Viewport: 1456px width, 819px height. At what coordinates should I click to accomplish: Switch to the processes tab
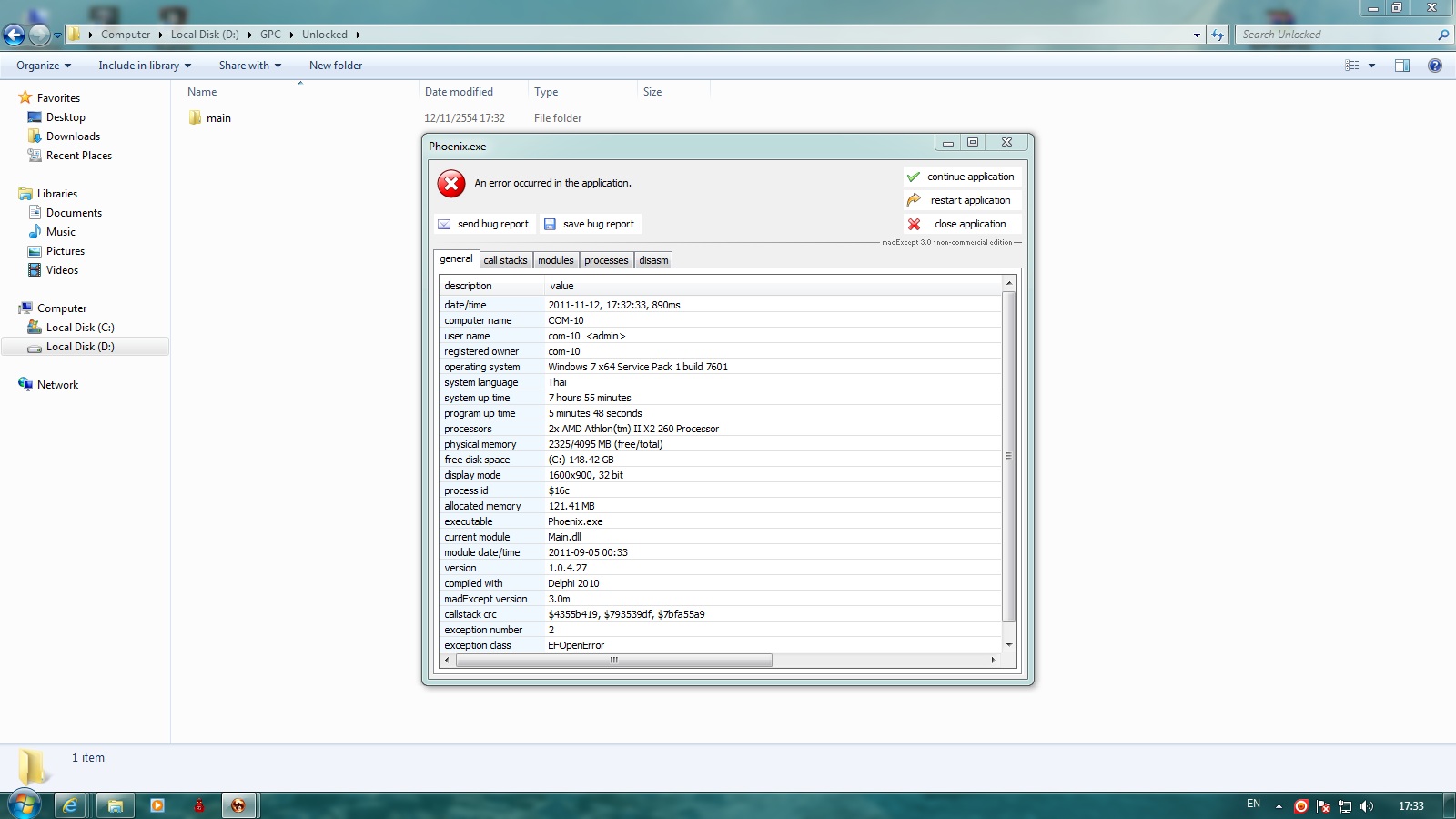pos(606,260)
